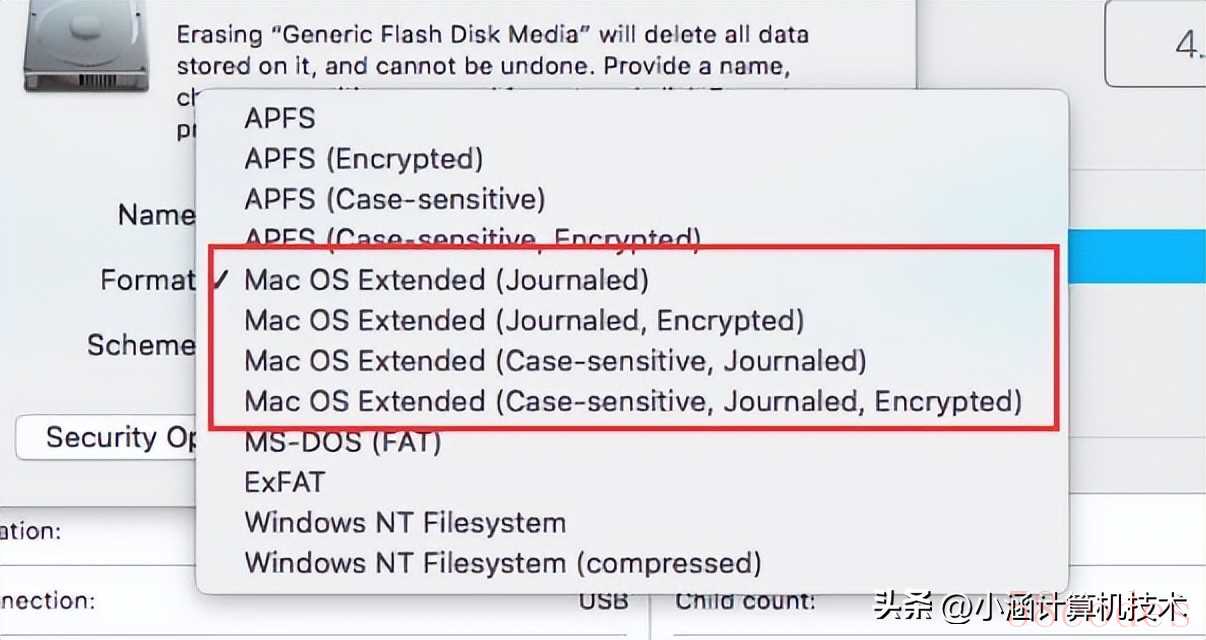Click the Scheme label beside its dropdown
This screenshot has width=1206, height=640.
tap(141, 345)
